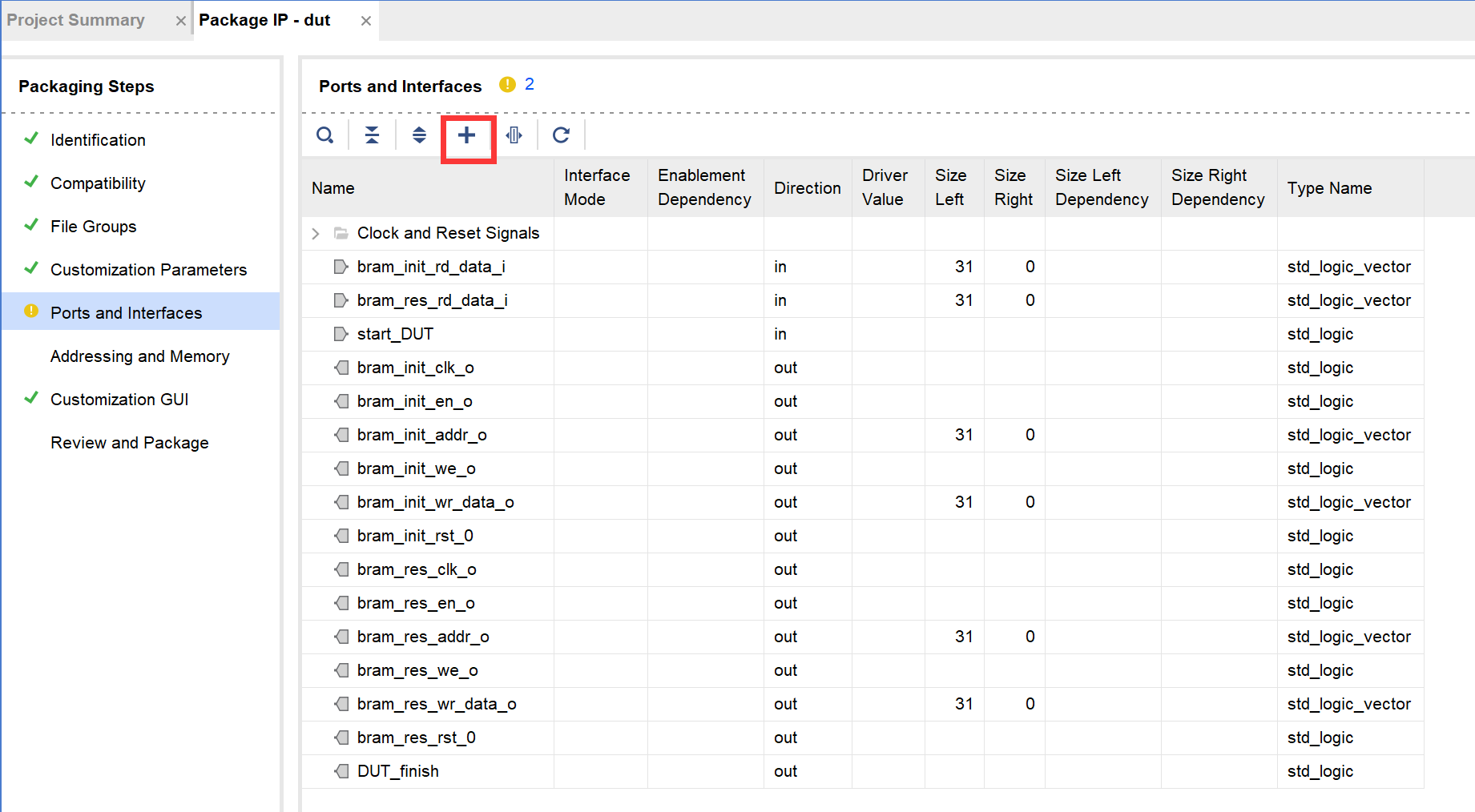Open Review and Package step

point(129,443)
